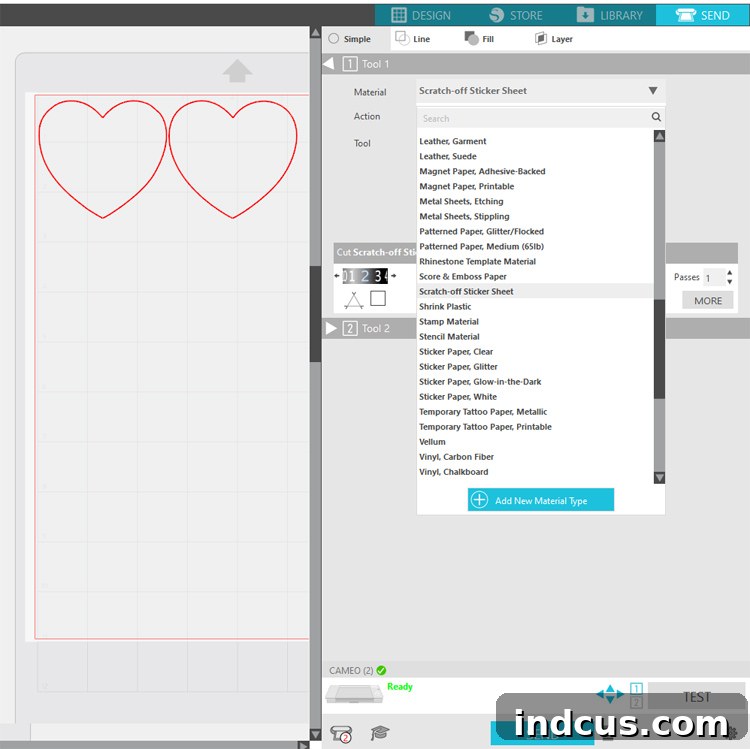Choose Leather, Suede material
The width and height of the screenshot is (750, 749).
(x=448, y=156)
